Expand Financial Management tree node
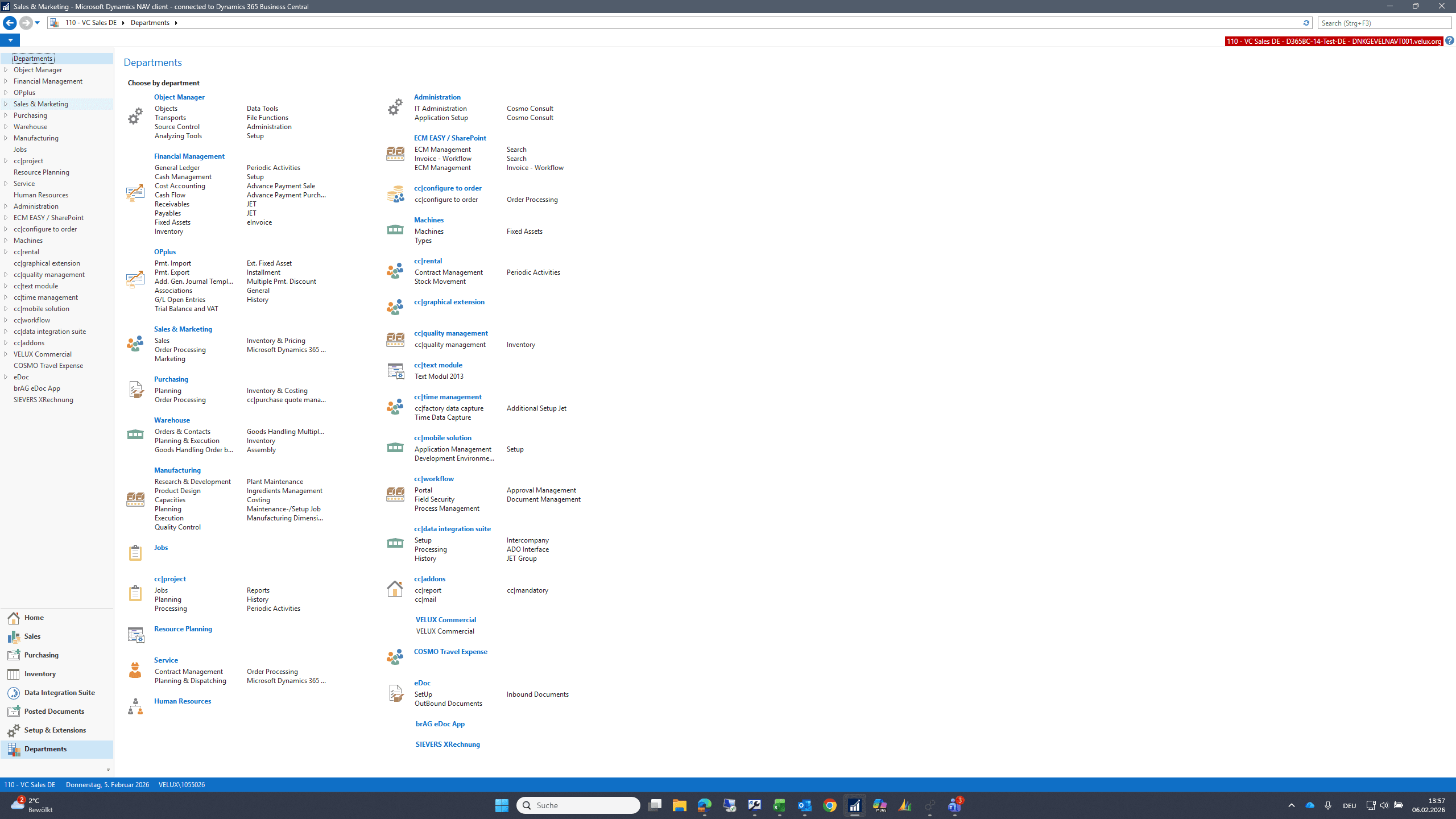 coord(6,81)
